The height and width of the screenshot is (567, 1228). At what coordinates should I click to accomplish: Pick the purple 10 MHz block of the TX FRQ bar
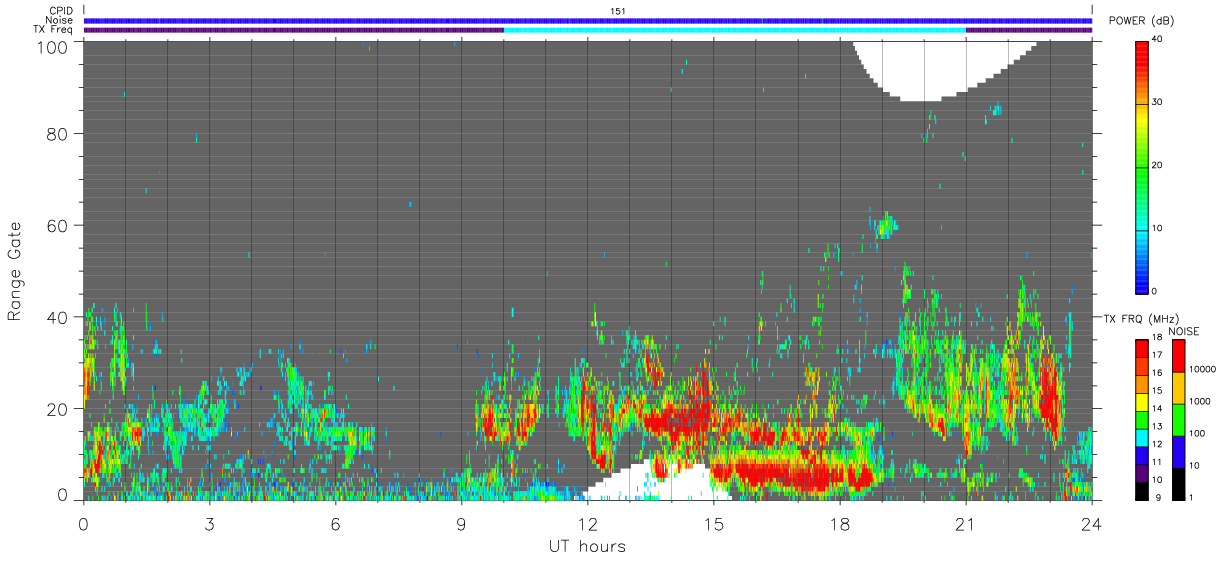1141,473
